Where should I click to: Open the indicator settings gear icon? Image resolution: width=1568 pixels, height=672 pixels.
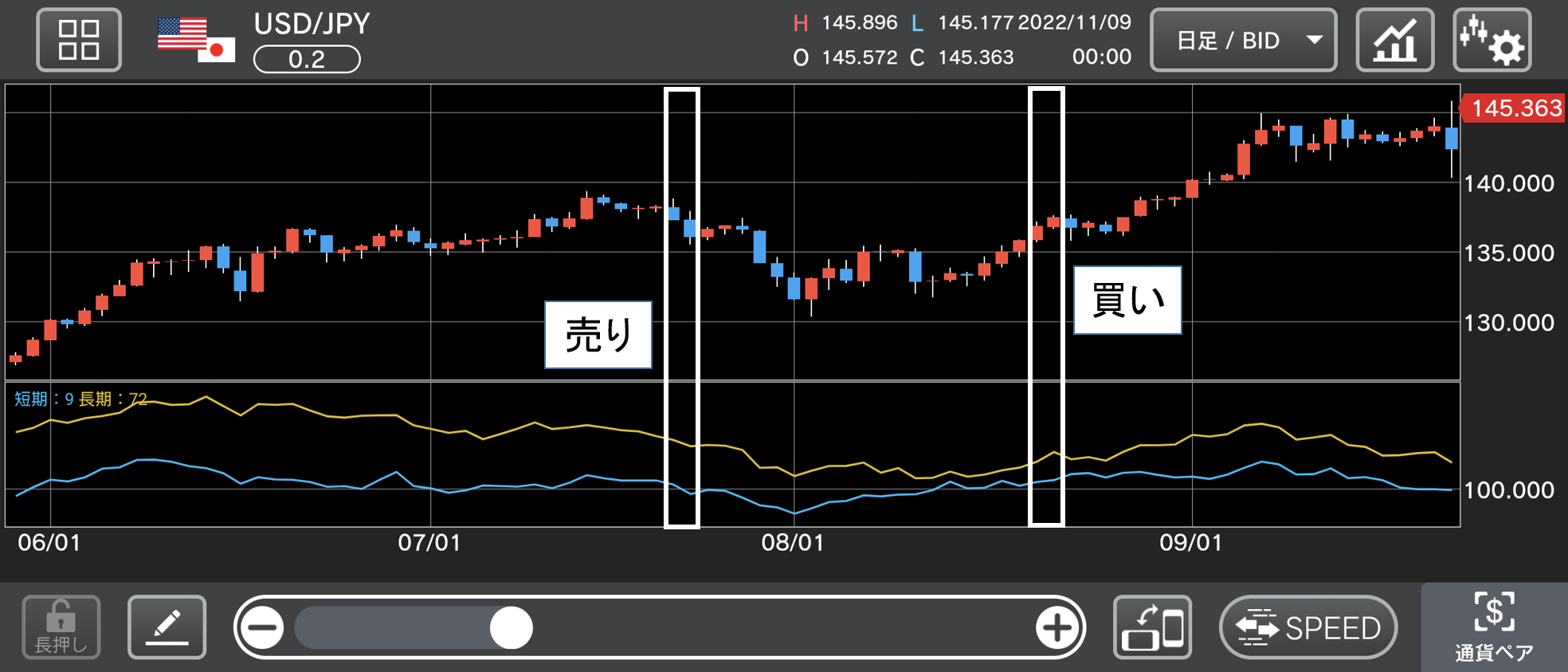tap(1492, 40)
